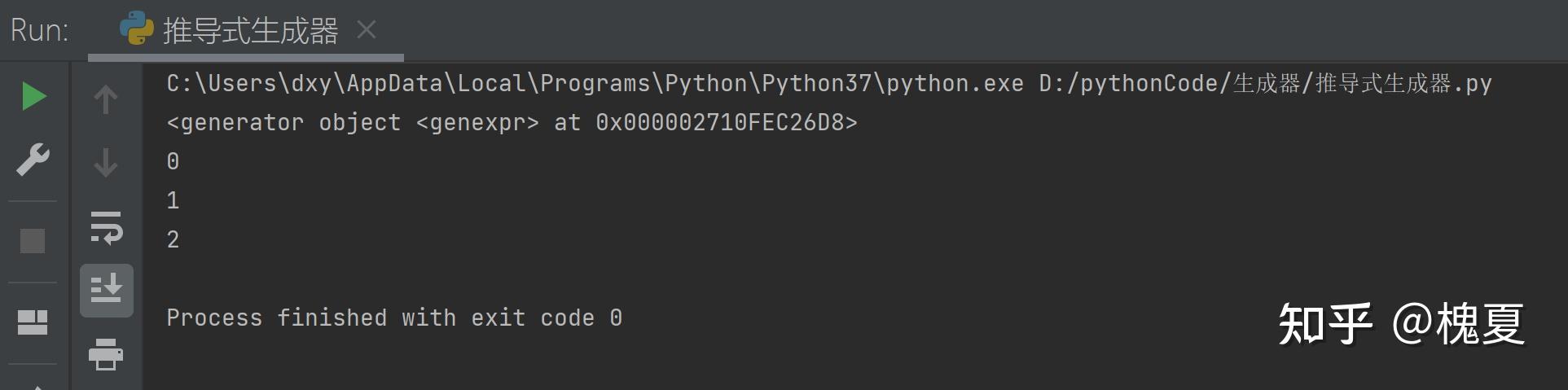The height and width of the screenshot is (390, 1568).
Task: Click the python.exe command line text
Action: (x=829, y=83)
